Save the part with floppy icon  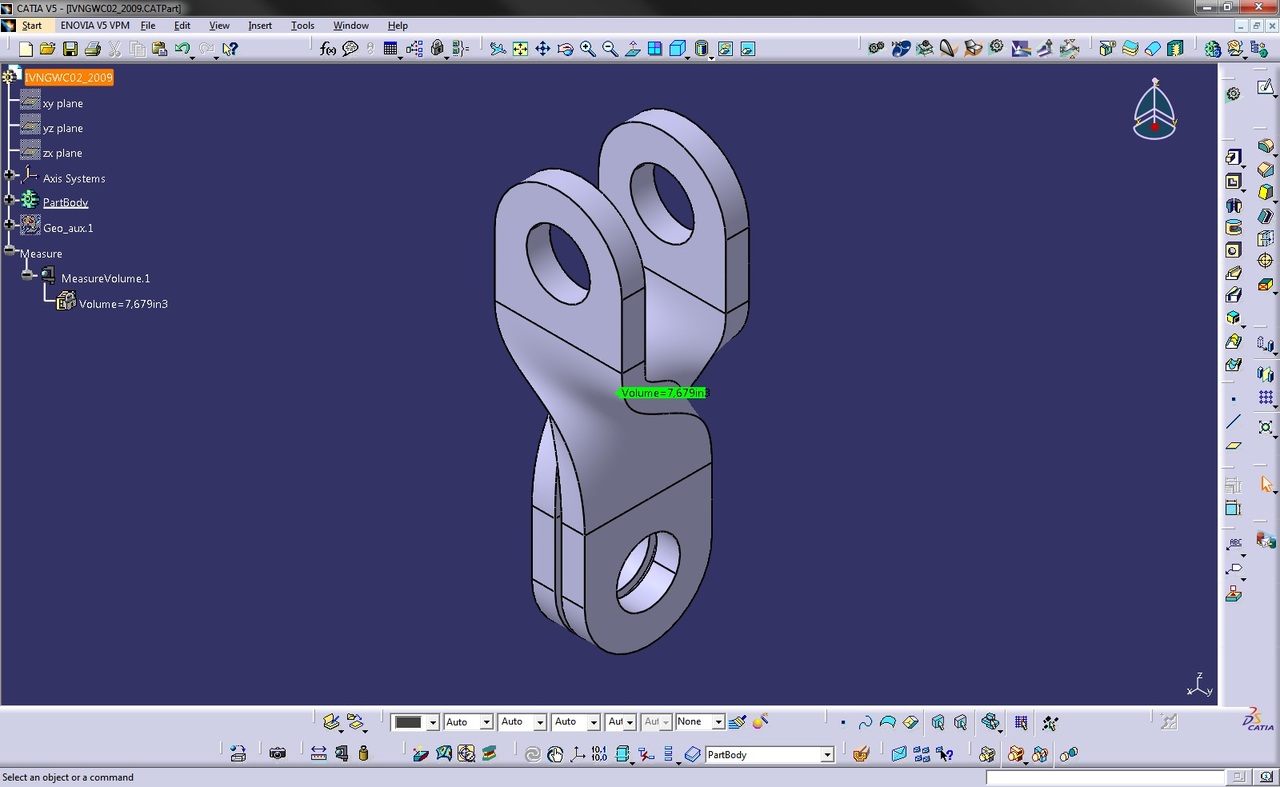coord(70,48)
